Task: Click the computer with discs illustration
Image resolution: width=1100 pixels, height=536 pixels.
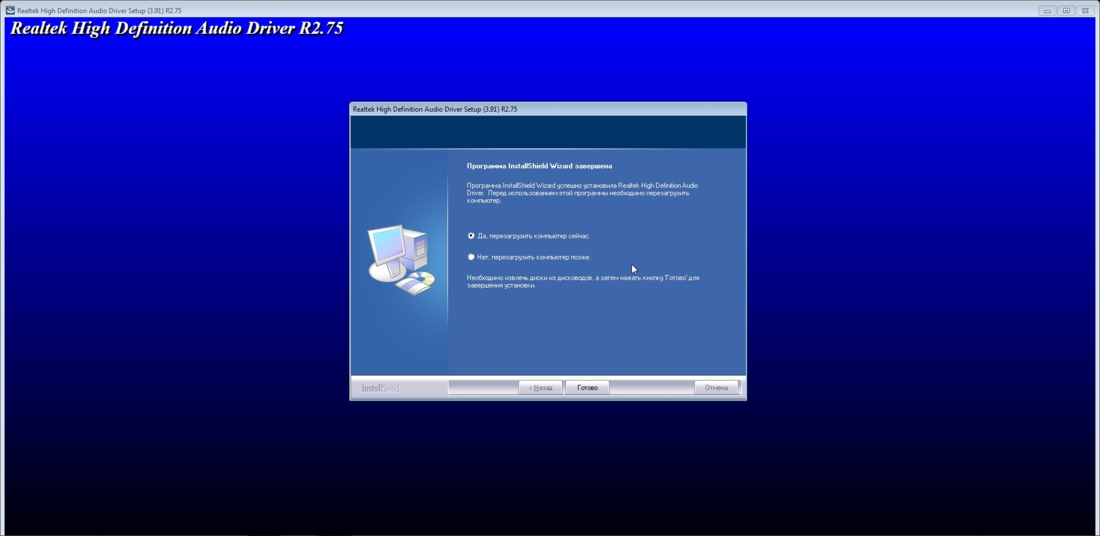Action: tap(401, 260)
